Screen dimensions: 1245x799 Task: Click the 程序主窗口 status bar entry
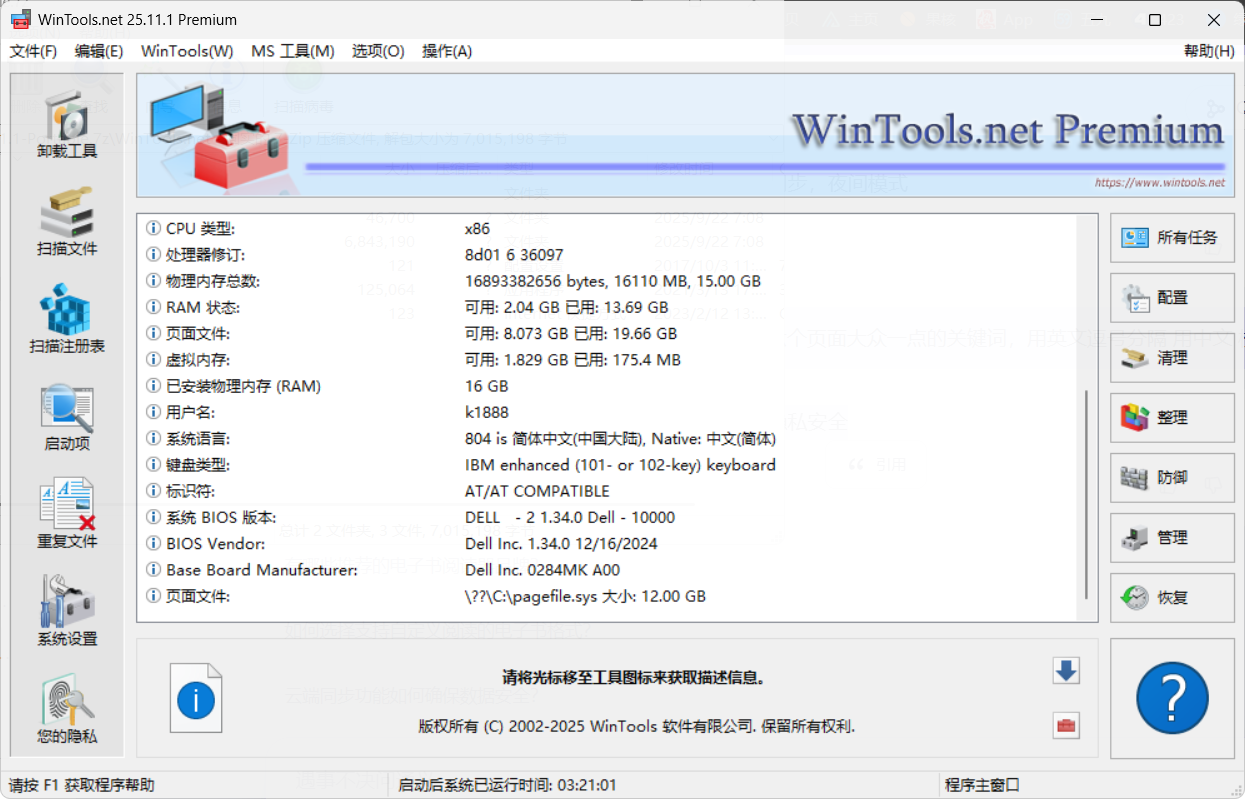[982, 786]
